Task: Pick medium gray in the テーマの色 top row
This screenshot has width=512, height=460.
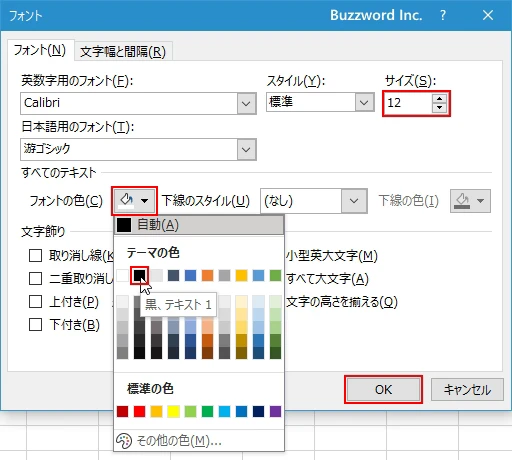Action: 224,276
